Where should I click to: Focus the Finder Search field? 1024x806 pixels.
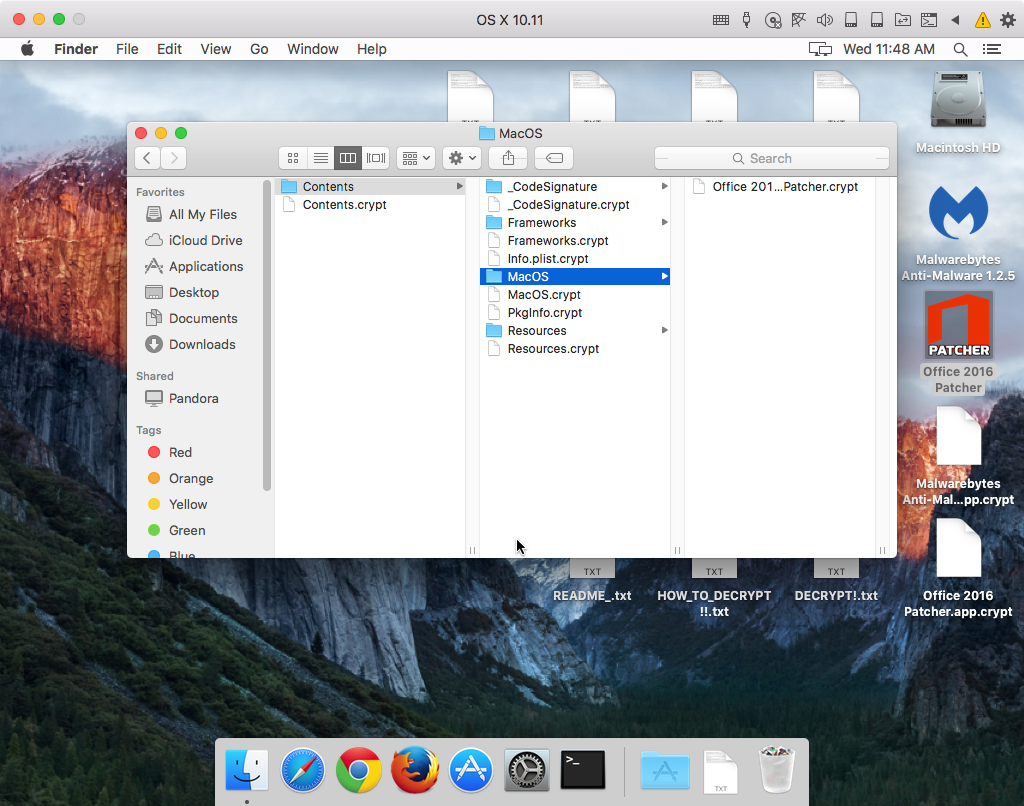coord(772,158)
